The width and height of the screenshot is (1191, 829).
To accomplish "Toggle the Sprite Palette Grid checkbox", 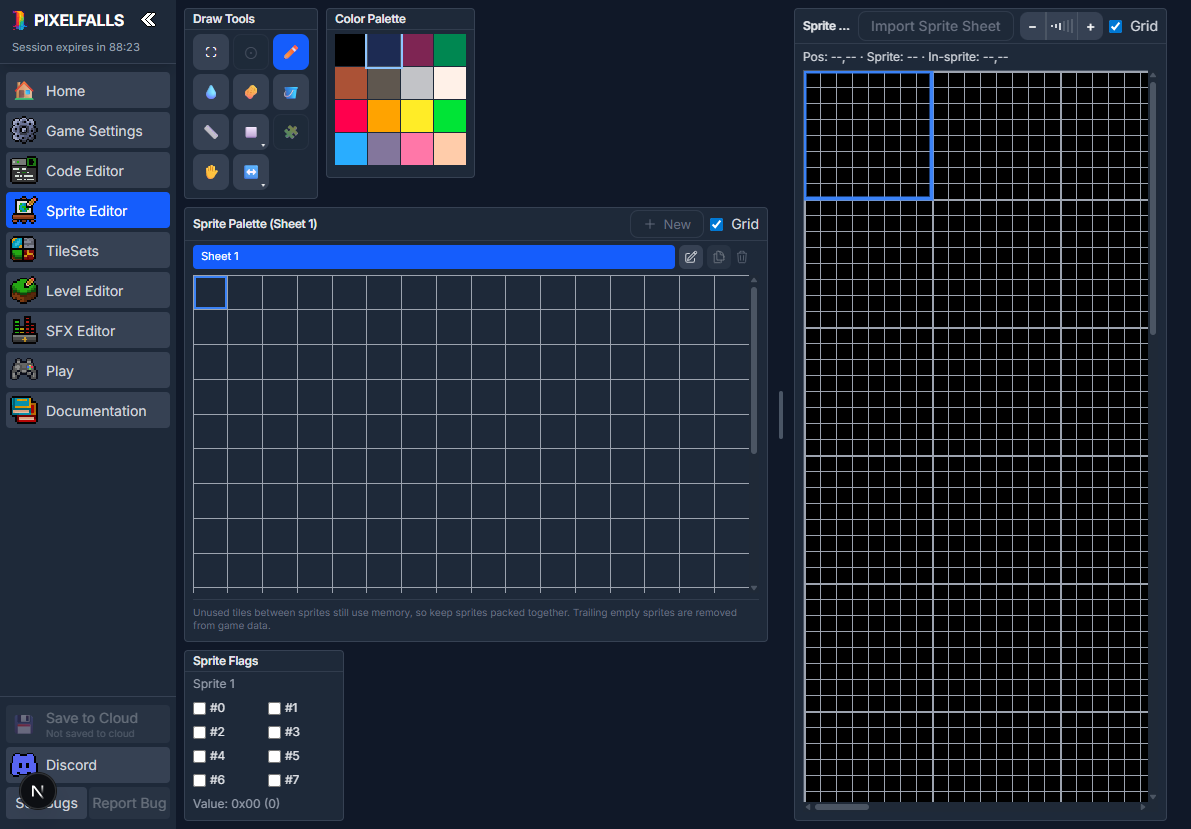I will click(716, 224).
